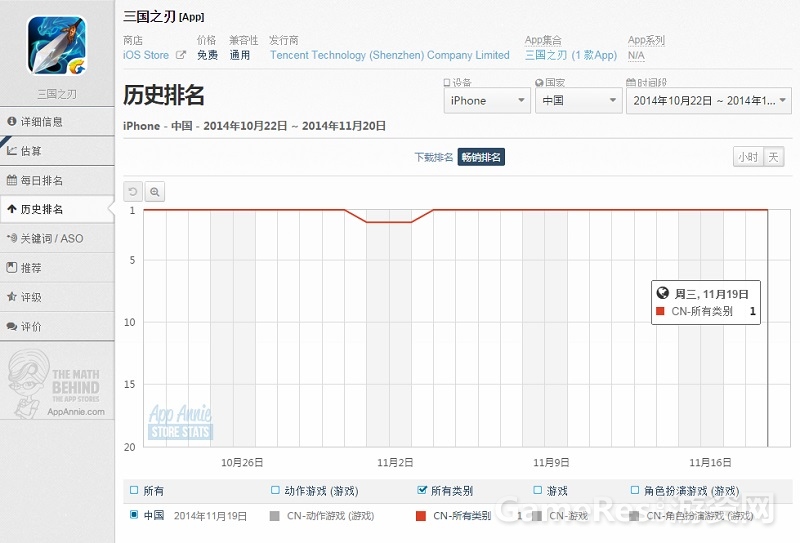Click the star icon beside 评级
Image resolution: width=800 pixels, height=543 pixels.
pyautogui.click(x=12, y=296)
